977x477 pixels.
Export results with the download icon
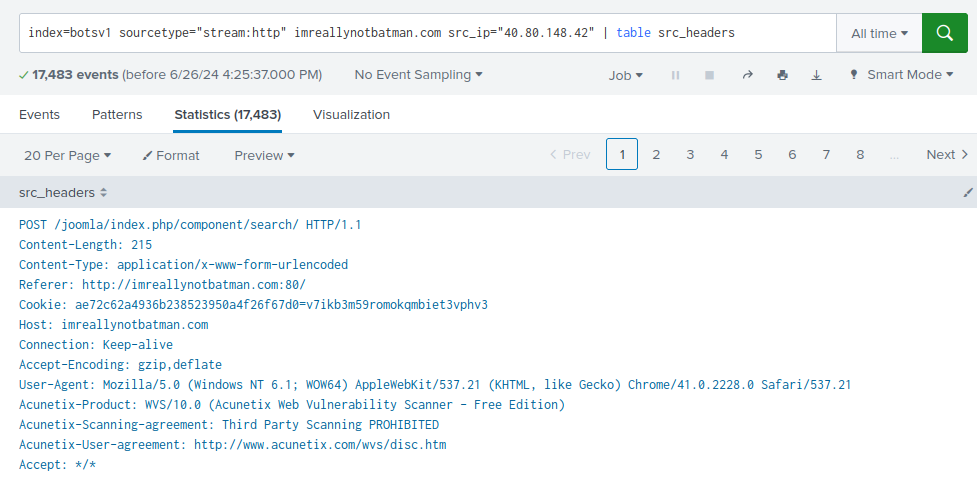[816, 75]
